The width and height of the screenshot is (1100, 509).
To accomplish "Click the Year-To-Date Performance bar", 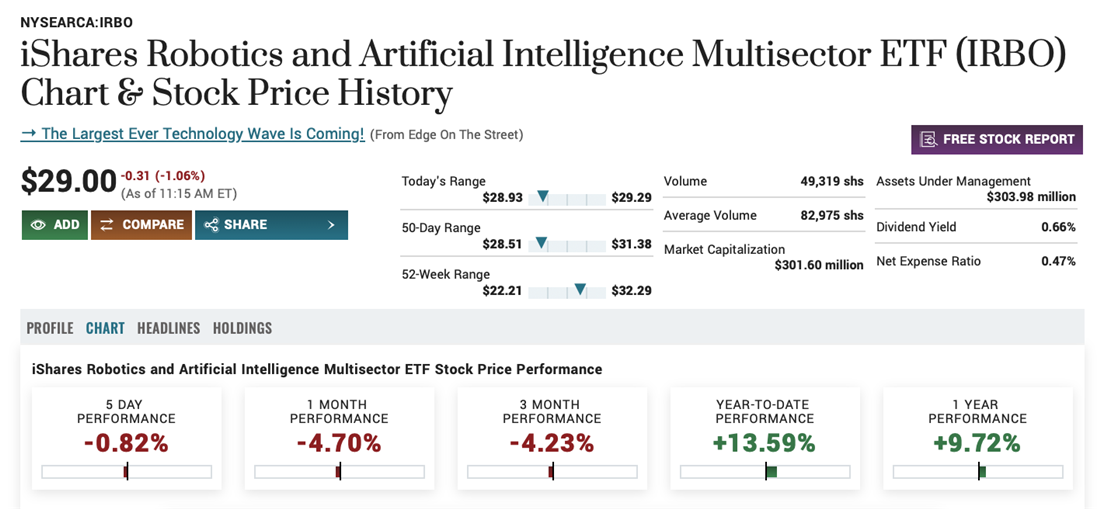I will coord(765,472).
